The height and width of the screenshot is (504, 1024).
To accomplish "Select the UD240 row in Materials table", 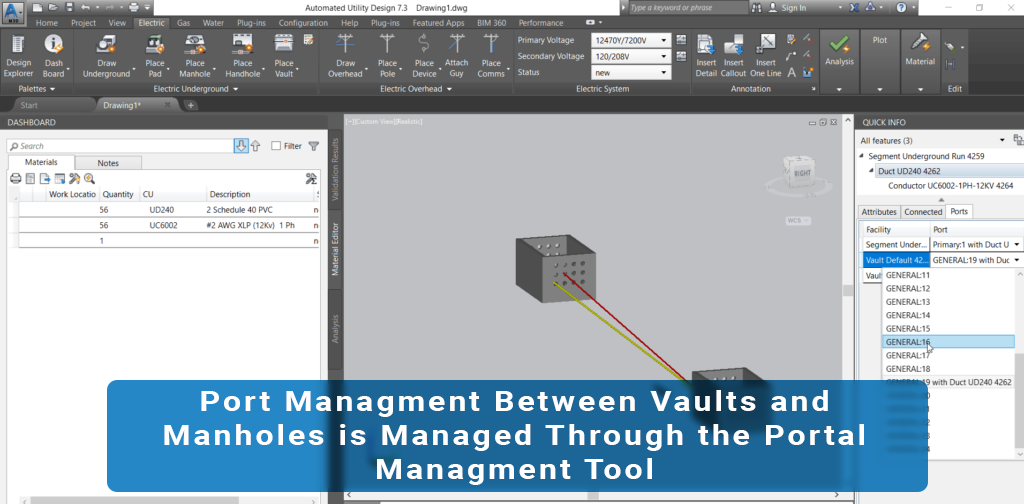I will point(168,210).
